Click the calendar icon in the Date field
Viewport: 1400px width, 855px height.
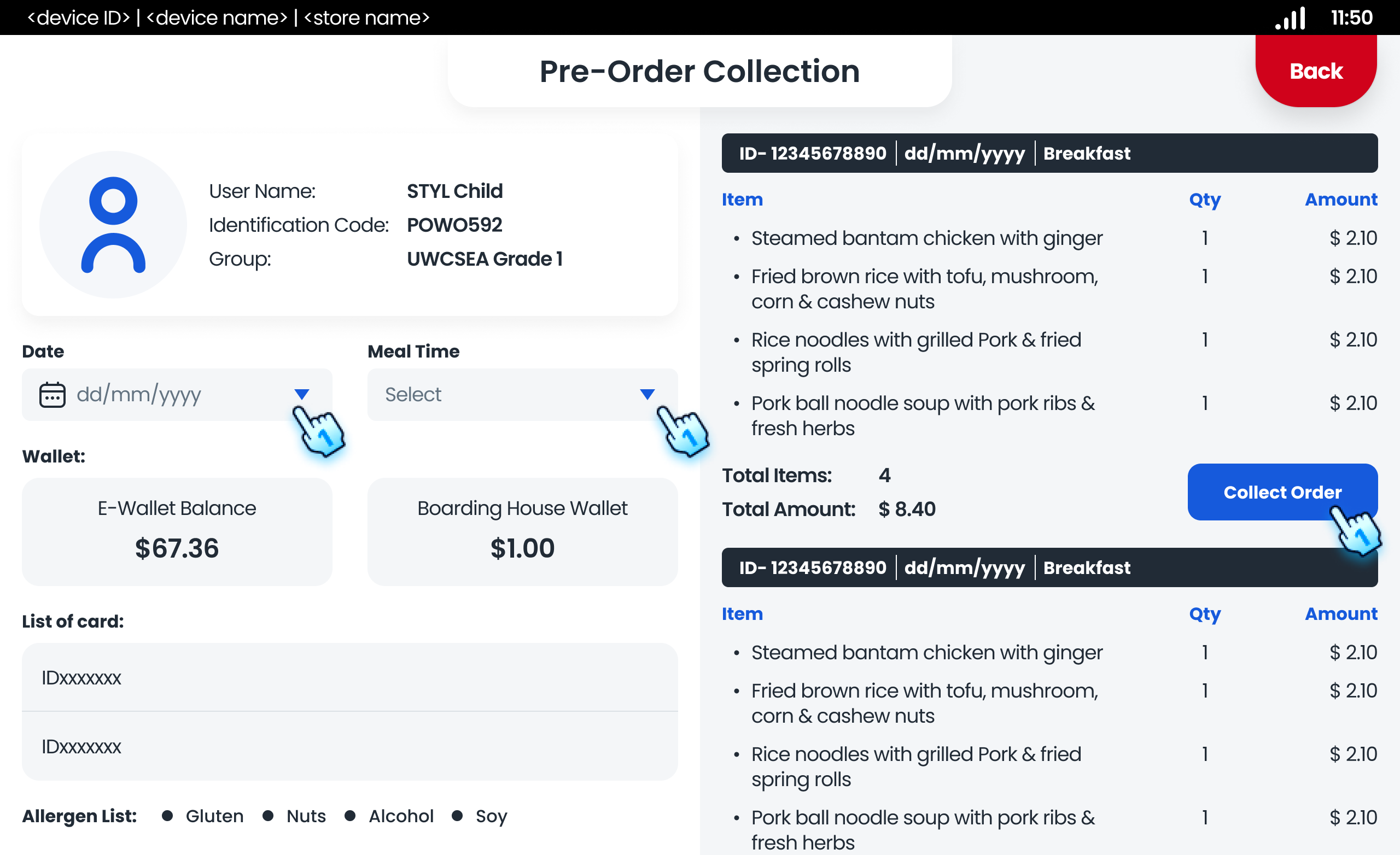[x=52, y=394]
